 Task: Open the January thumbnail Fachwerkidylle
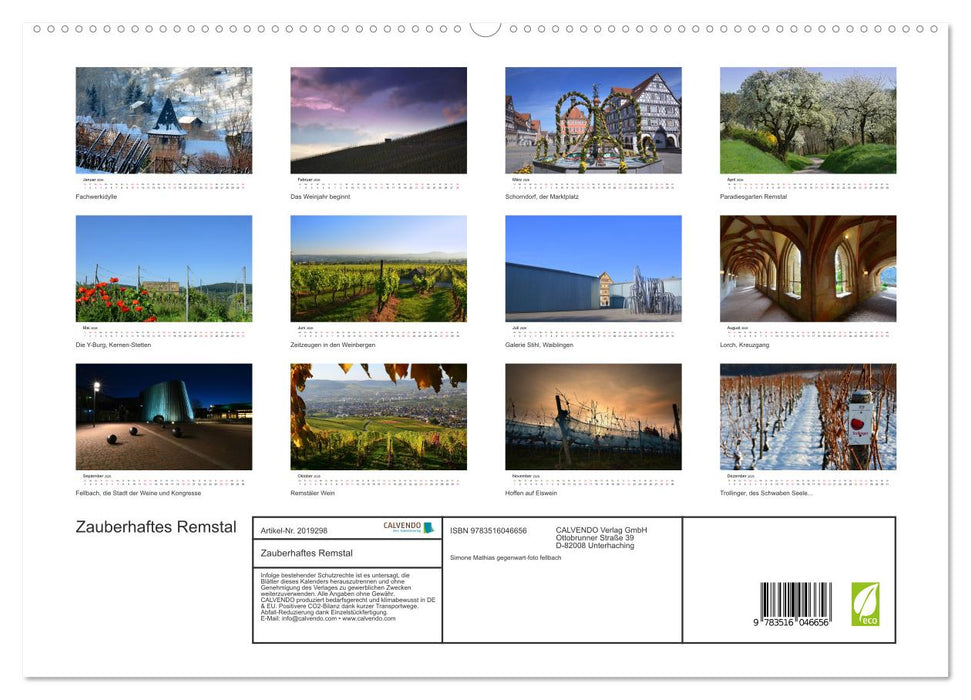tap(164, 119)
